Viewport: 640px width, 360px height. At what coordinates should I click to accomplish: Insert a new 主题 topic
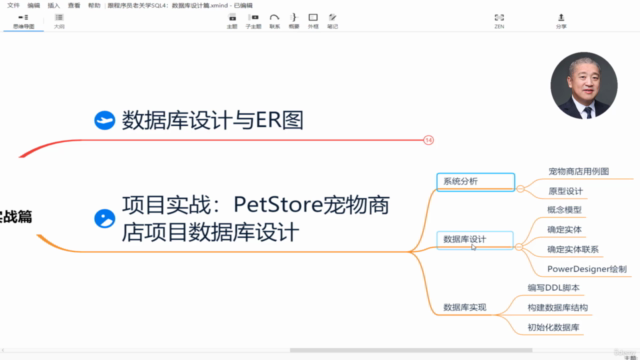coord(232,21)
